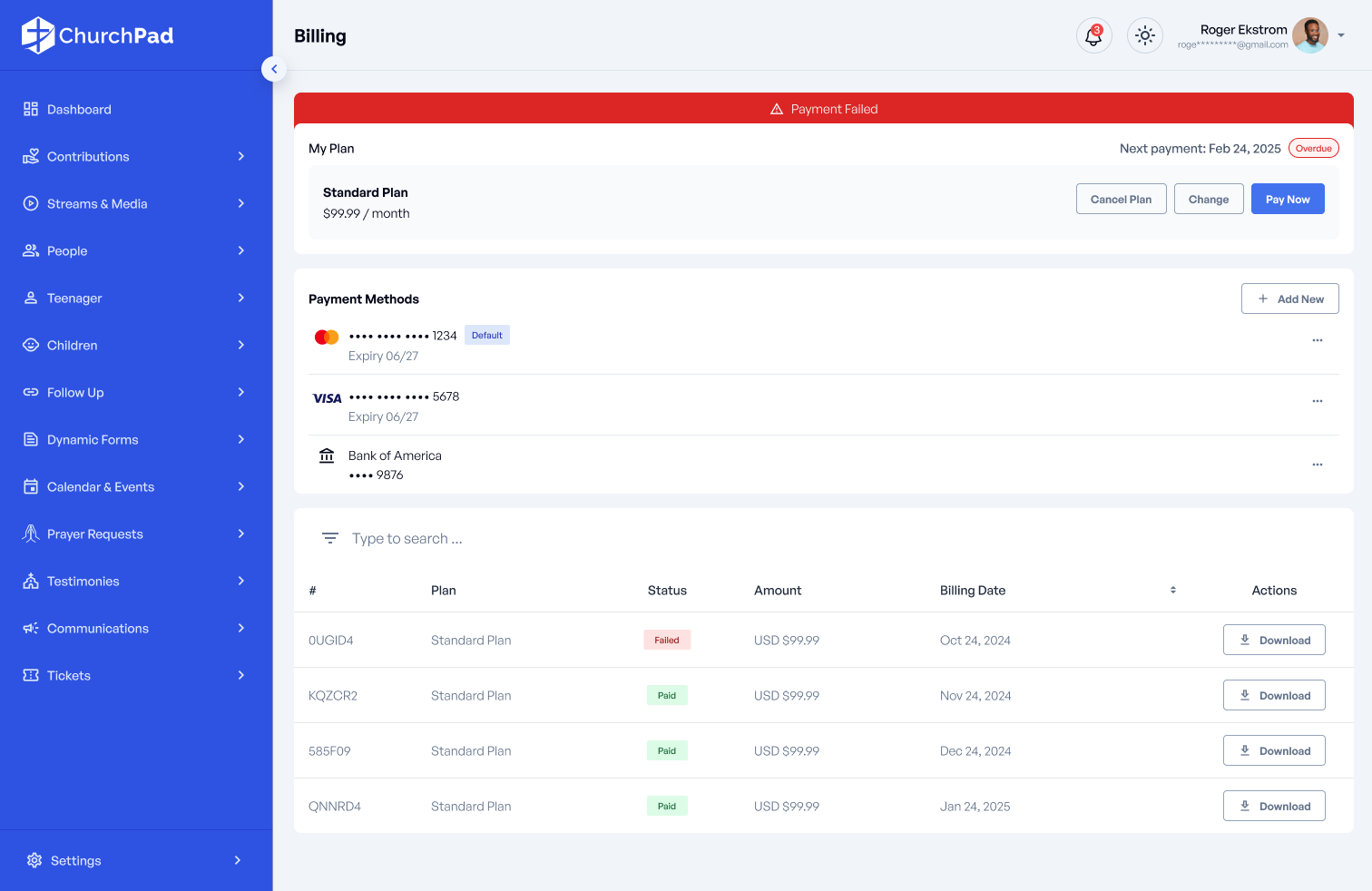Collapse the sidebar with the arrow button
Viewport: 1372px width, 891px height.
(274, 69)
